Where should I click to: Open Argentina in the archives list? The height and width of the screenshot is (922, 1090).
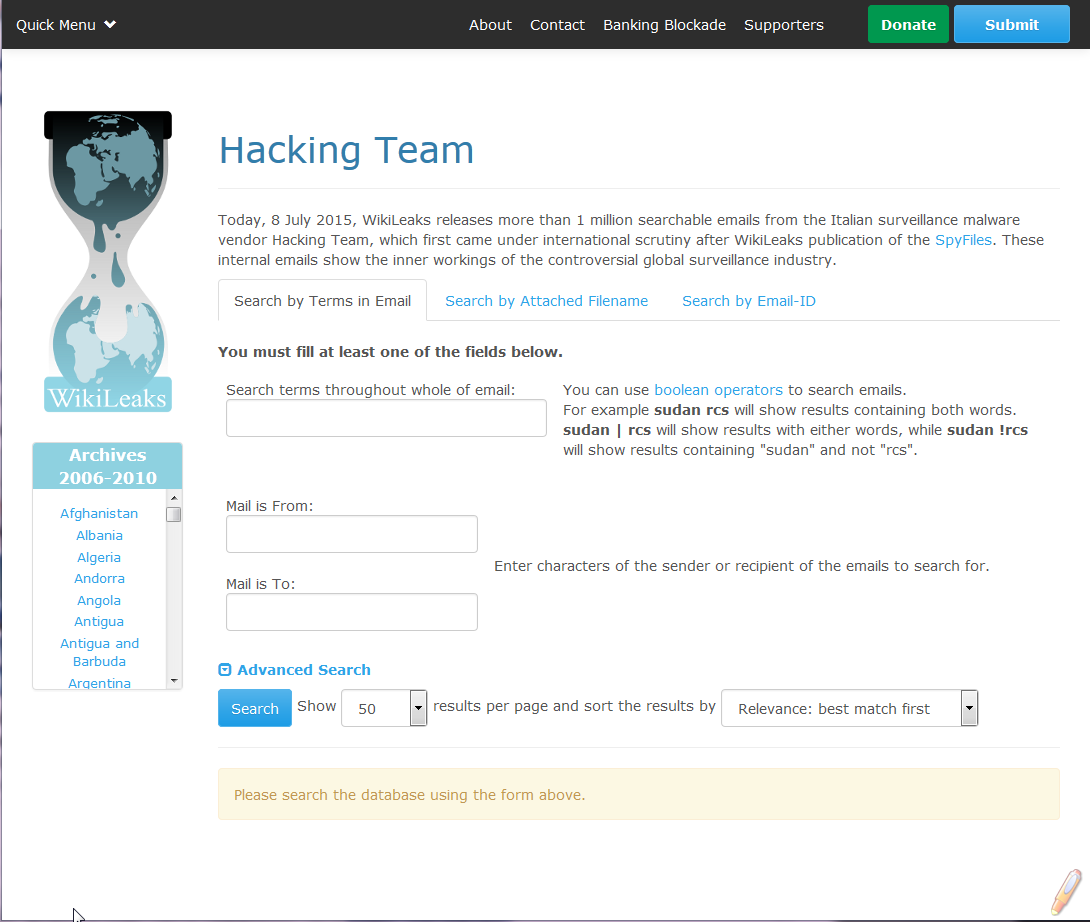pos(99,683)
